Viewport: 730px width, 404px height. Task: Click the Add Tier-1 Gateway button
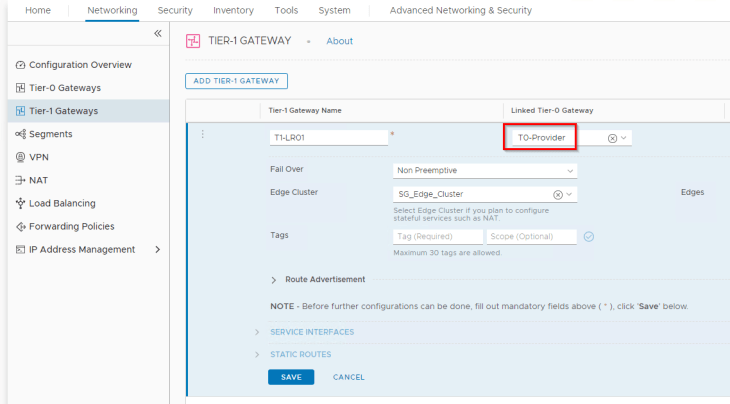[236, 80]
